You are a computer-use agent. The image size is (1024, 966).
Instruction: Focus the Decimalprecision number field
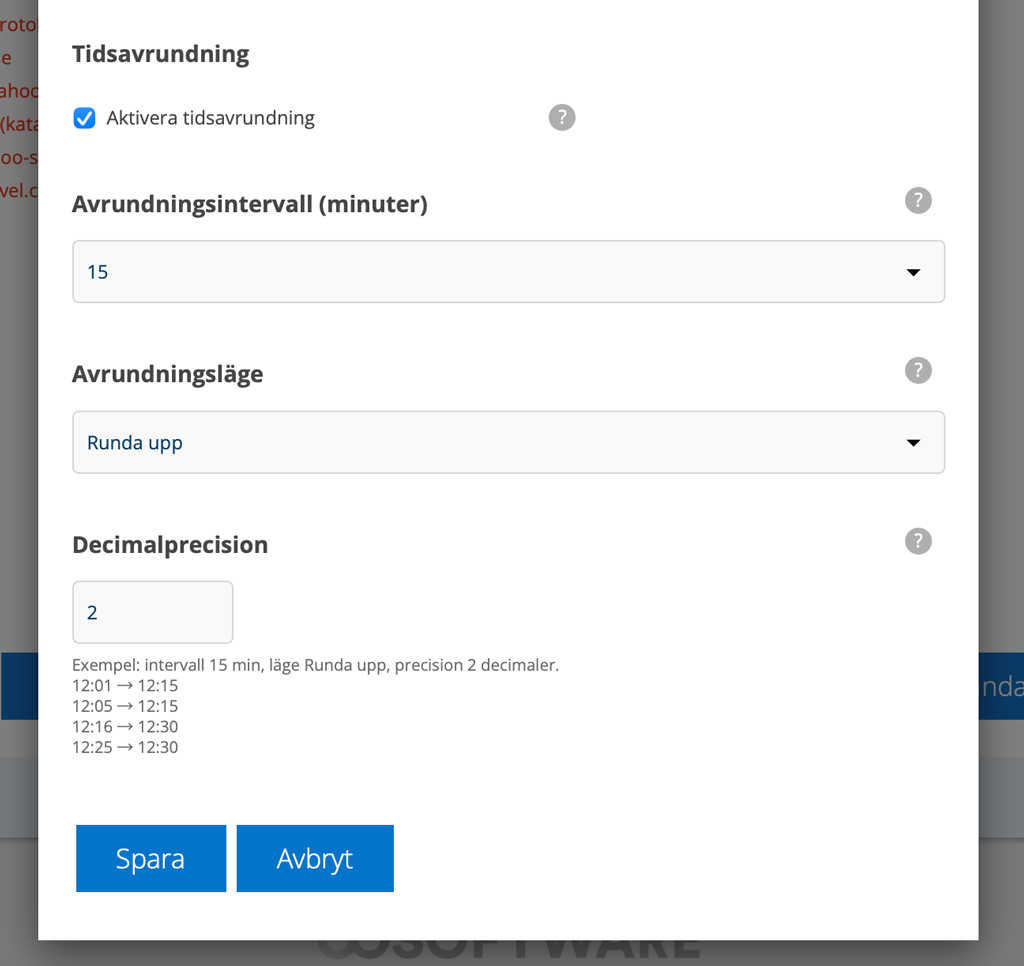152,612
